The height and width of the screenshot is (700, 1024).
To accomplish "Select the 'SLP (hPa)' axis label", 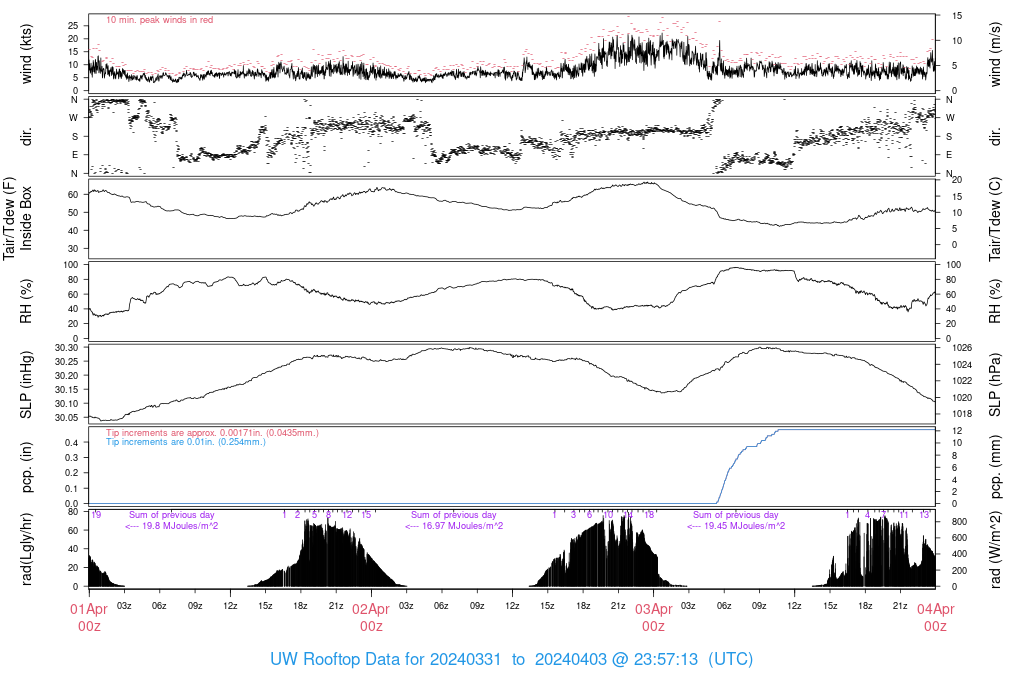I will click(995, 385).
